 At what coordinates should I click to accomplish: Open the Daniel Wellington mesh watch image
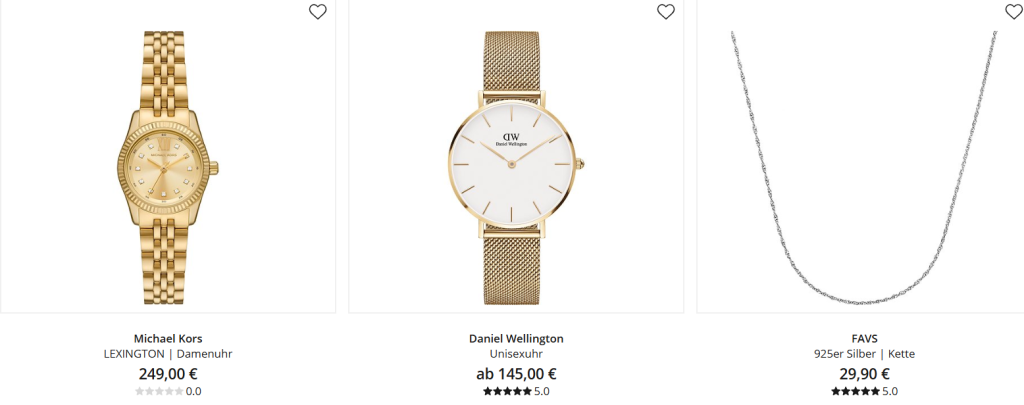tap(516, 167)
